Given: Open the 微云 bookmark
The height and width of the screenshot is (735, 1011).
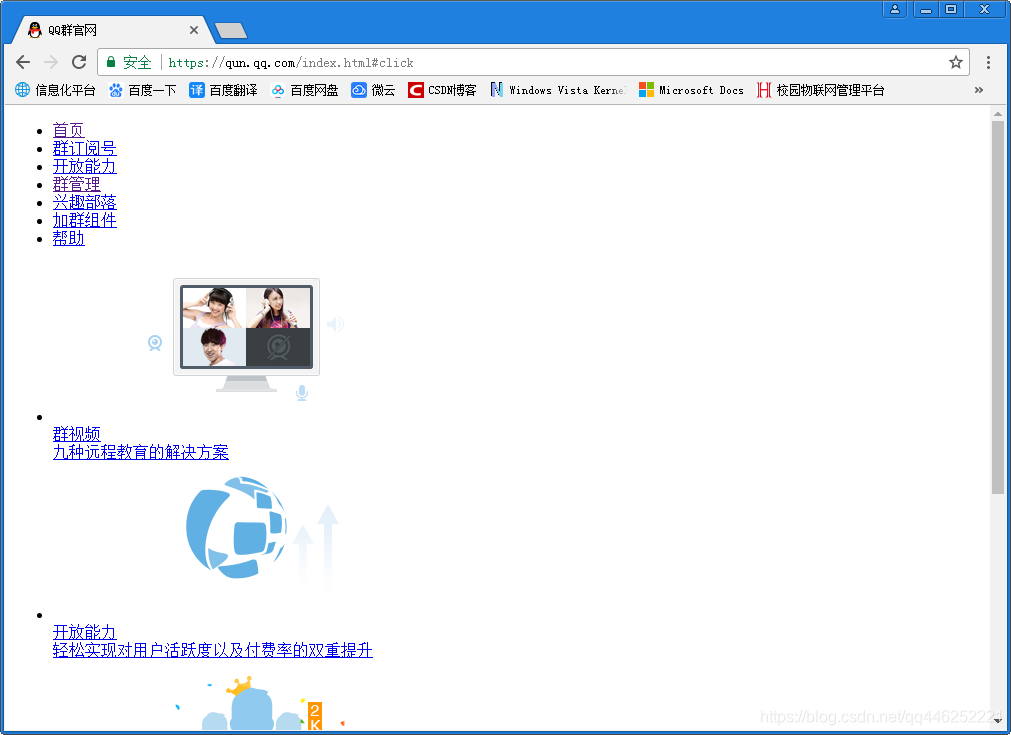Looking at the screenshot, I should pyautogui.click(x=373, y=90).
